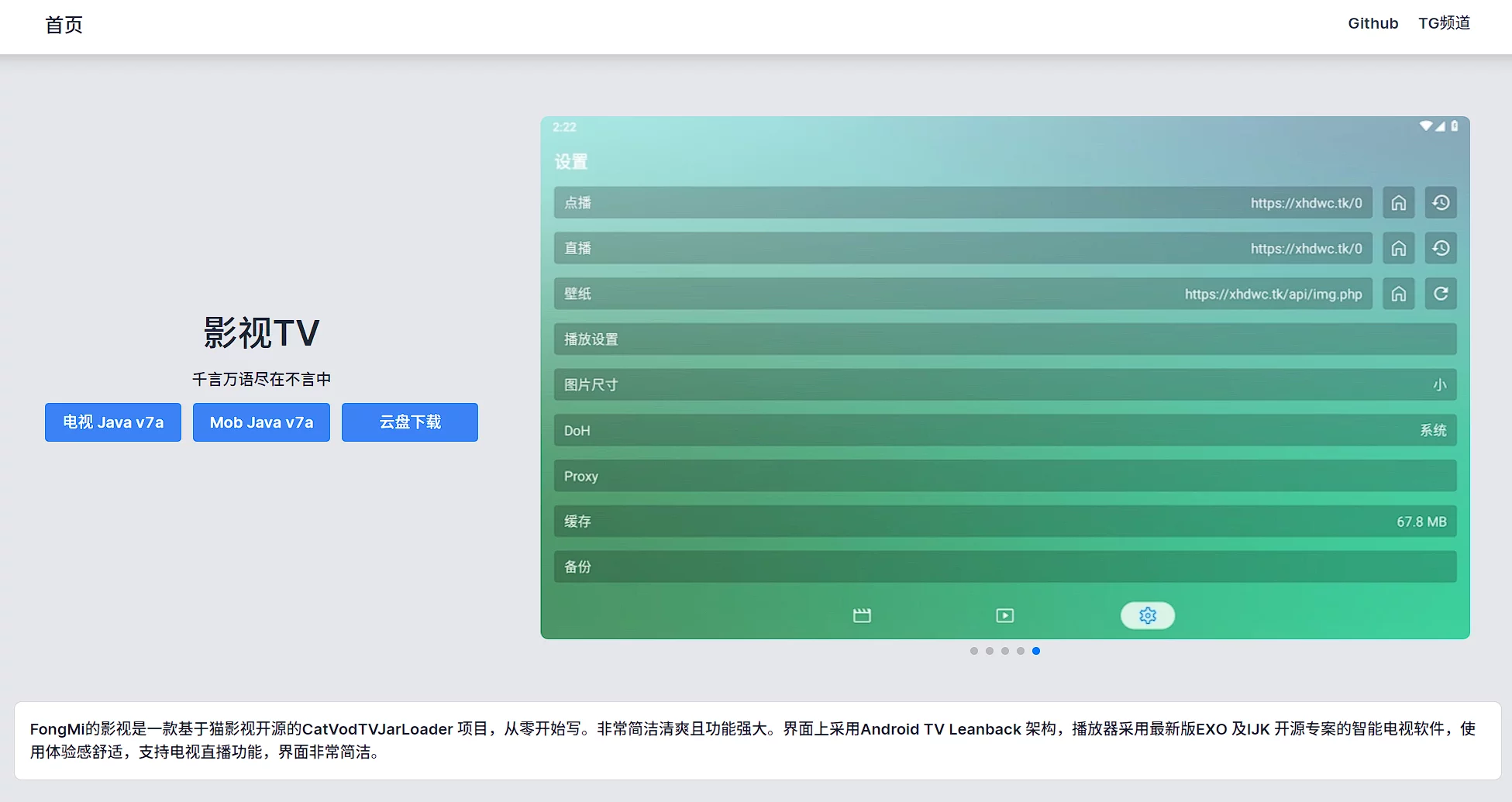The height and width of the screenshot is (802, 1512).
Task: Click 云盘下载 button
Action: point(409,422)
